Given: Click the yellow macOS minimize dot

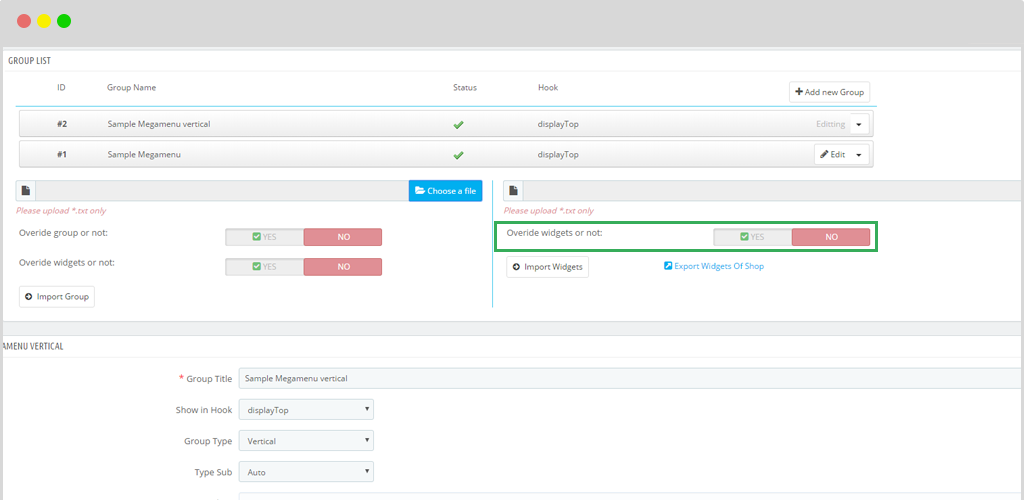Looking at the screenshot, I should [x=44, y=21].
